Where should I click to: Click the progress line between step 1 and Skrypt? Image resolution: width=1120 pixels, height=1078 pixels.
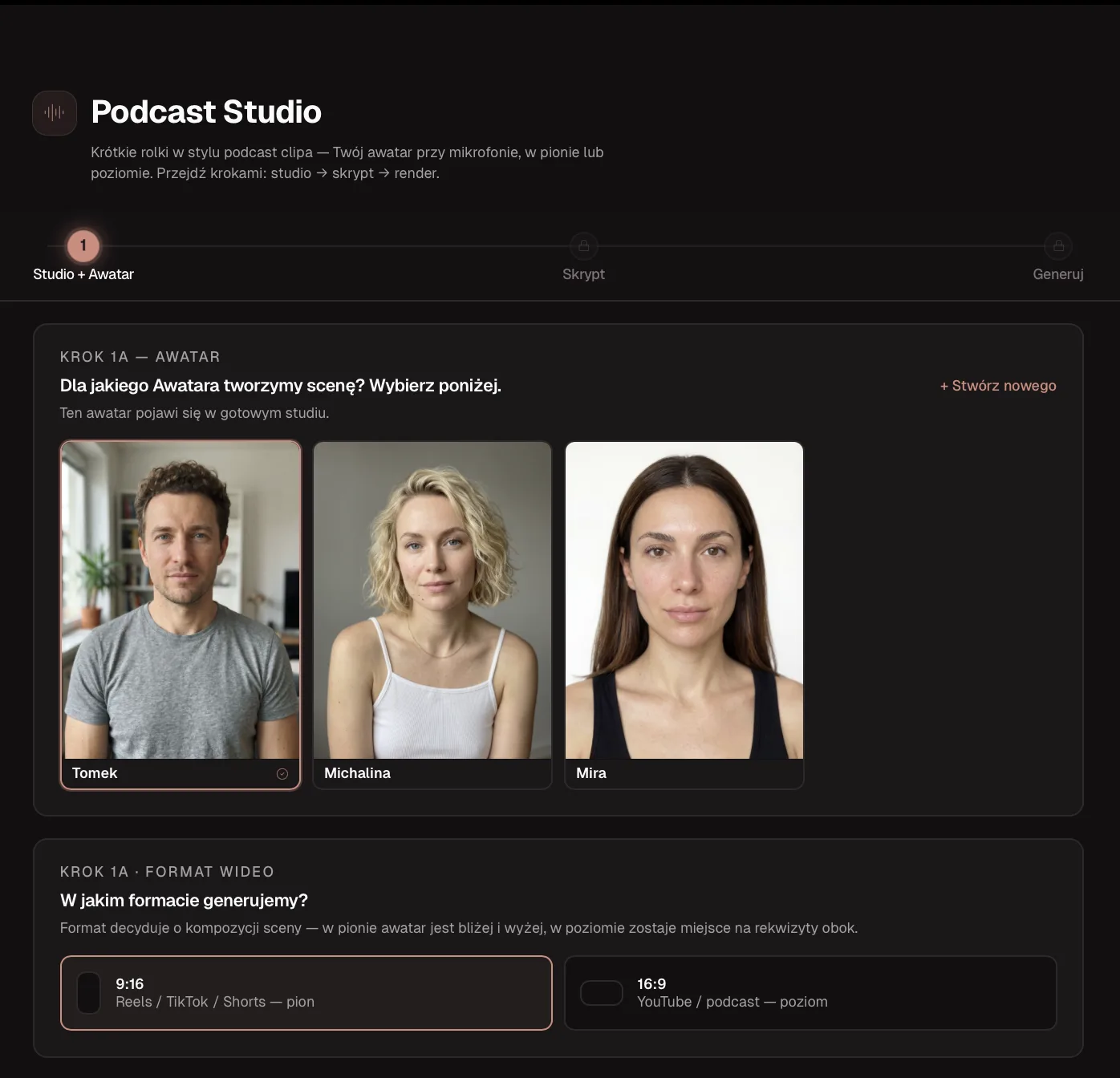(x=333, y=246)
